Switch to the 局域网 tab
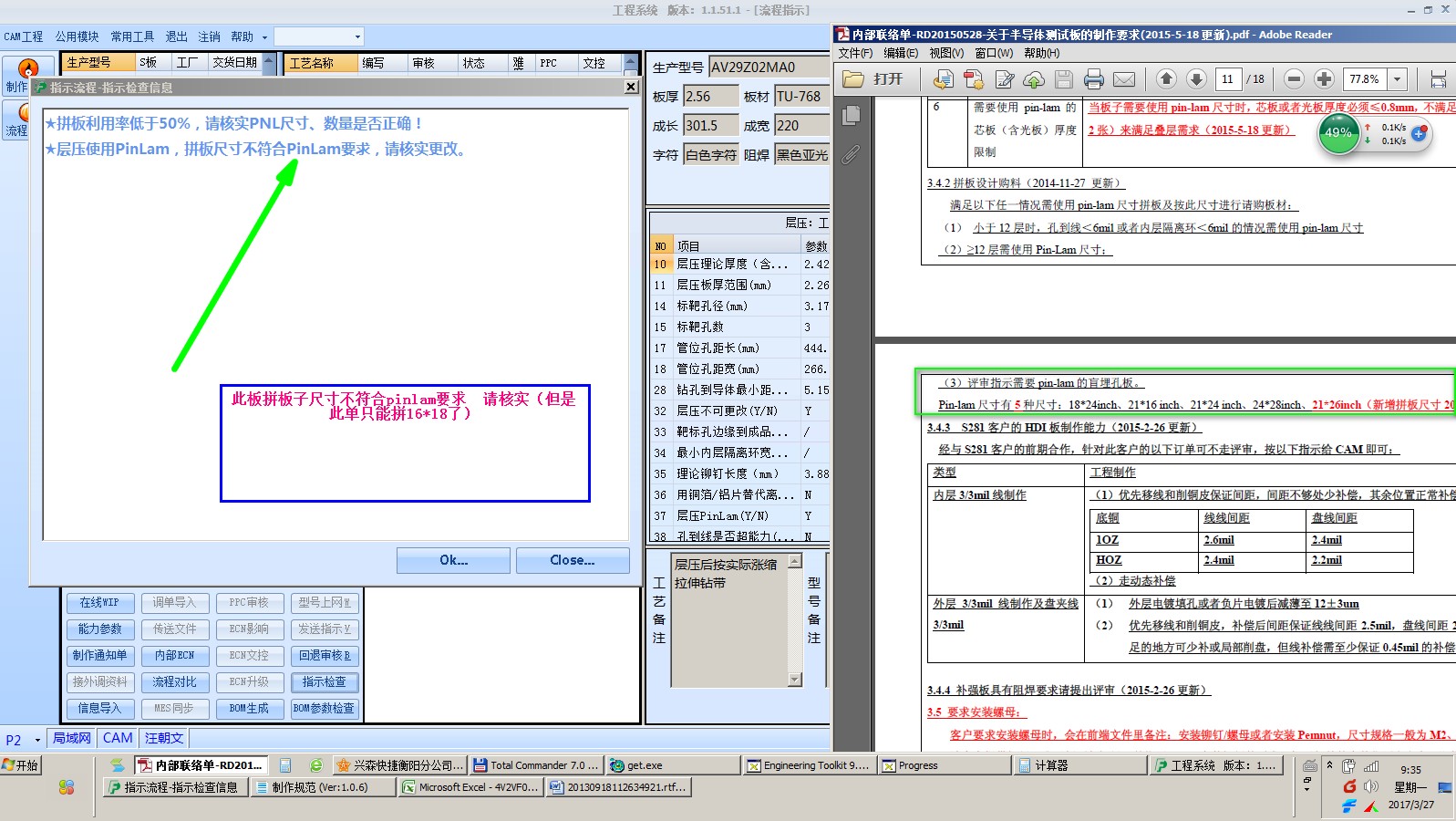The height and width of the screenshot is (821, 1456). click(x=72, y=738)
